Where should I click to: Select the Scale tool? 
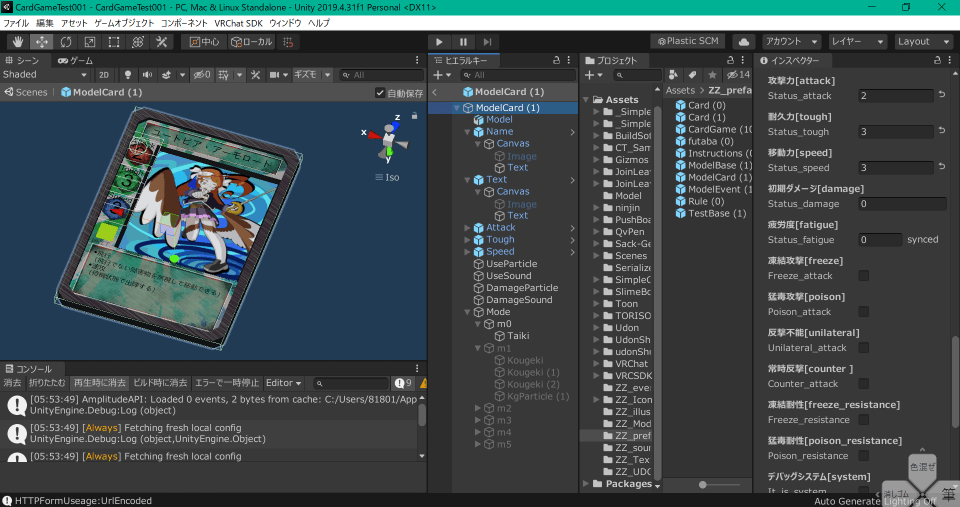tap(90, 42)
